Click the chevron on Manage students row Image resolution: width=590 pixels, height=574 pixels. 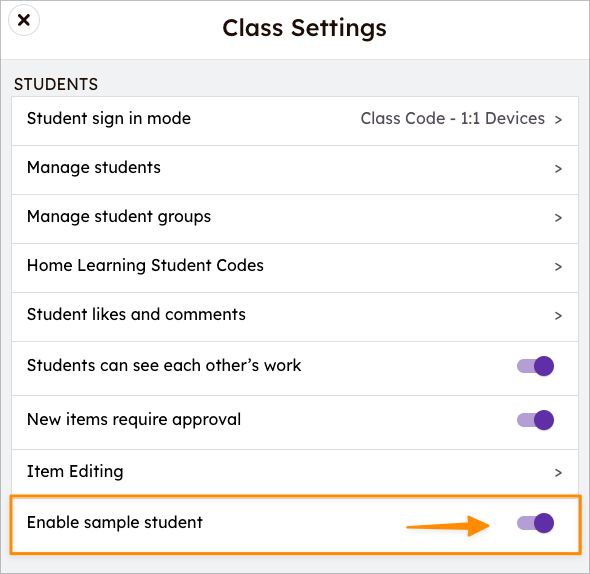558,169
